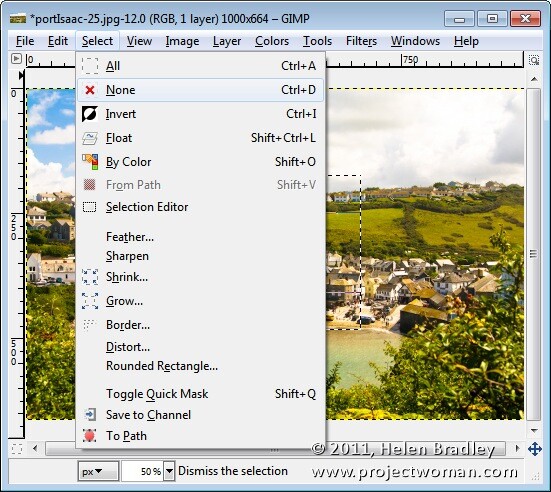
Task: Toggle Quick Mask button at bottom-left corner
Action: pyautogui.click(x=17, y=449)
